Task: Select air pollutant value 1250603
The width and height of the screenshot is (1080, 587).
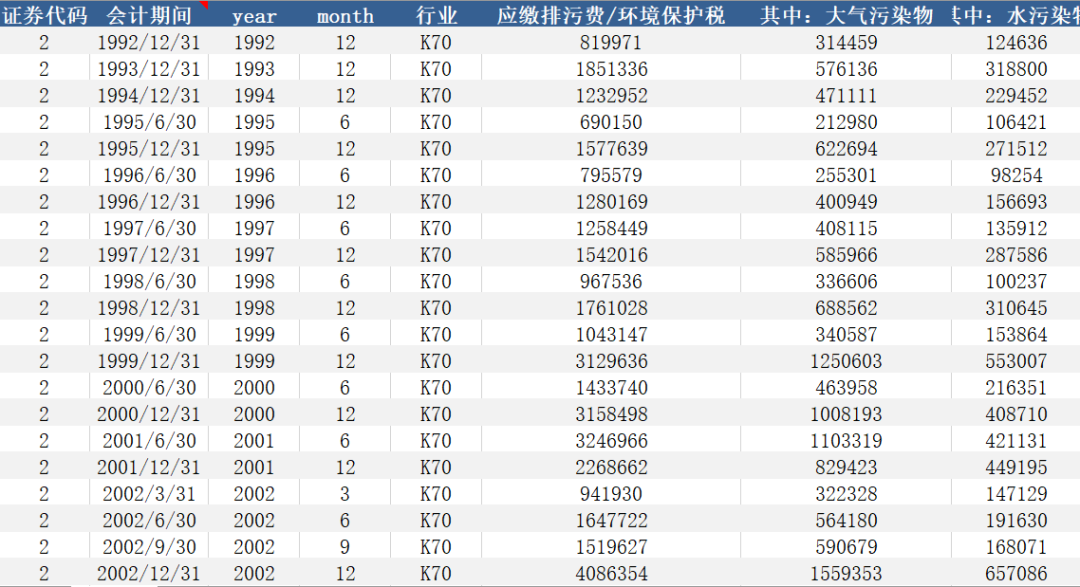Action: (846, 361)
